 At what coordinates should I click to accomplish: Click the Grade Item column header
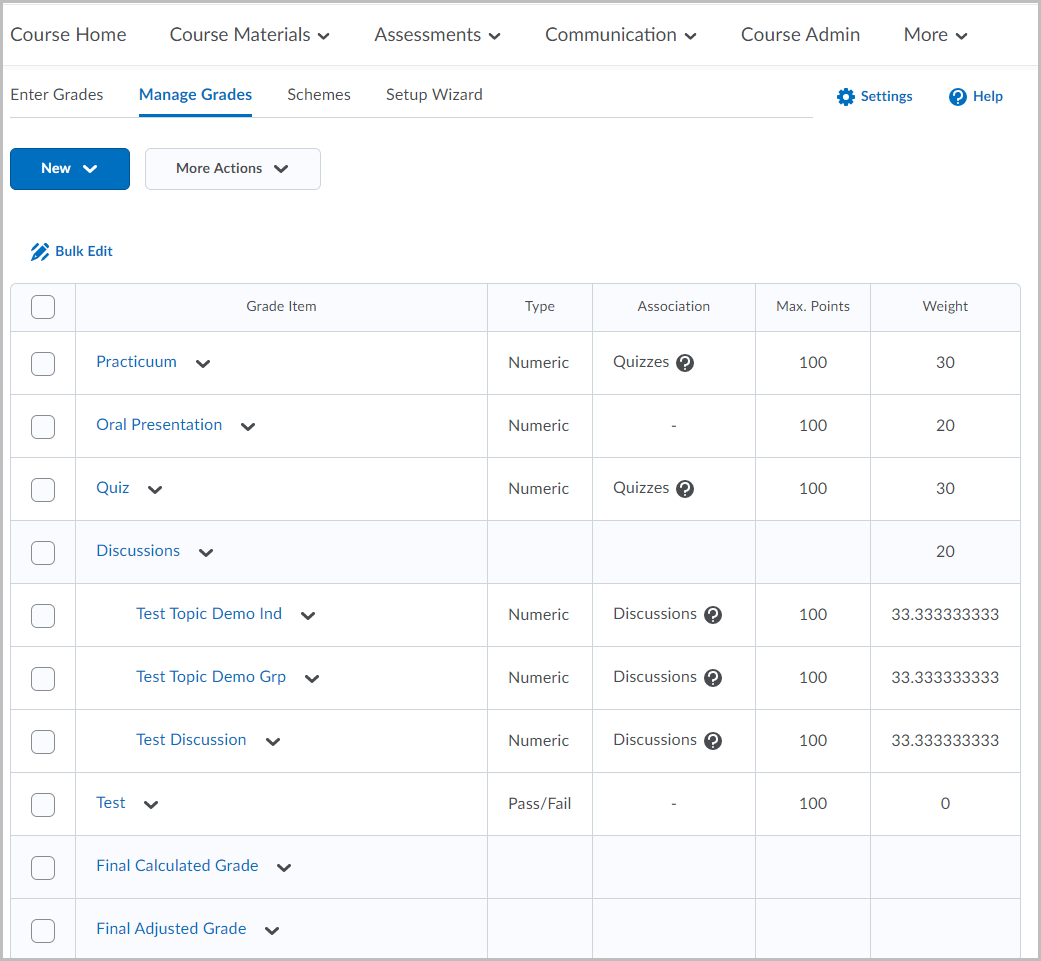pyautogui.click(x=281, y=307)
